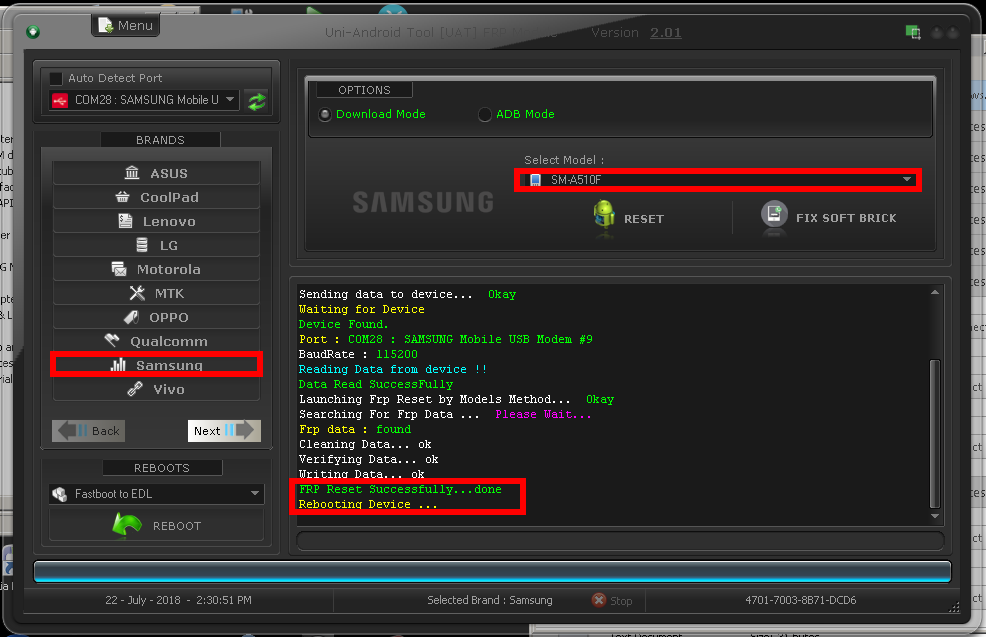Image resolution: width=986 pixels, height=637 pixels.
Task: Click the 'BaudRate : 115200' log line
Action: click(x=358, y=354)
